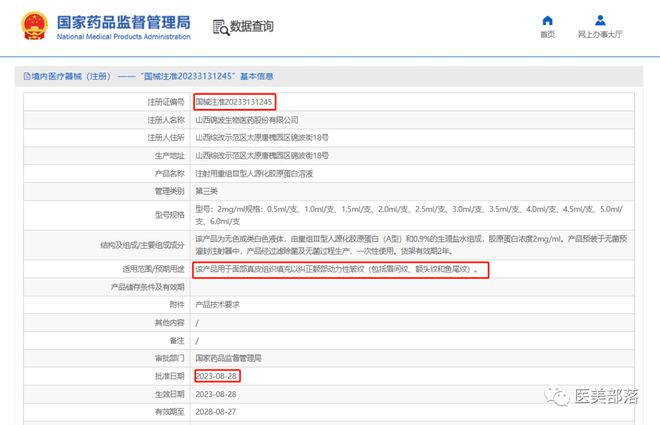
Task: Select the 生效日期 value 2023-08-28
Action: 216,394
